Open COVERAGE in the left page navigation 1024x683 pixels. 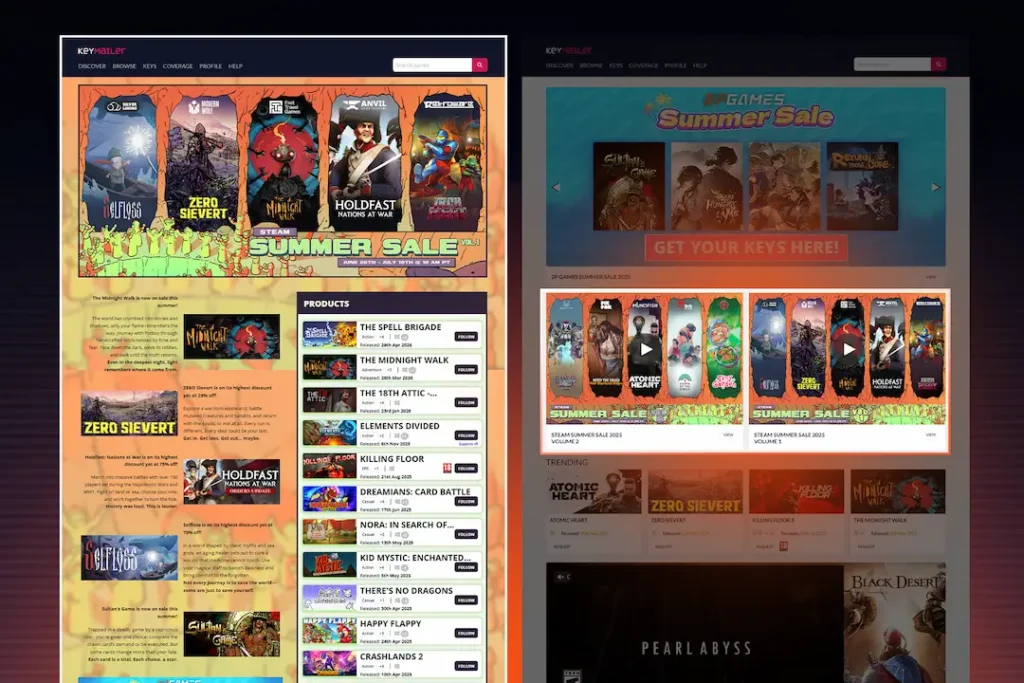178,66
